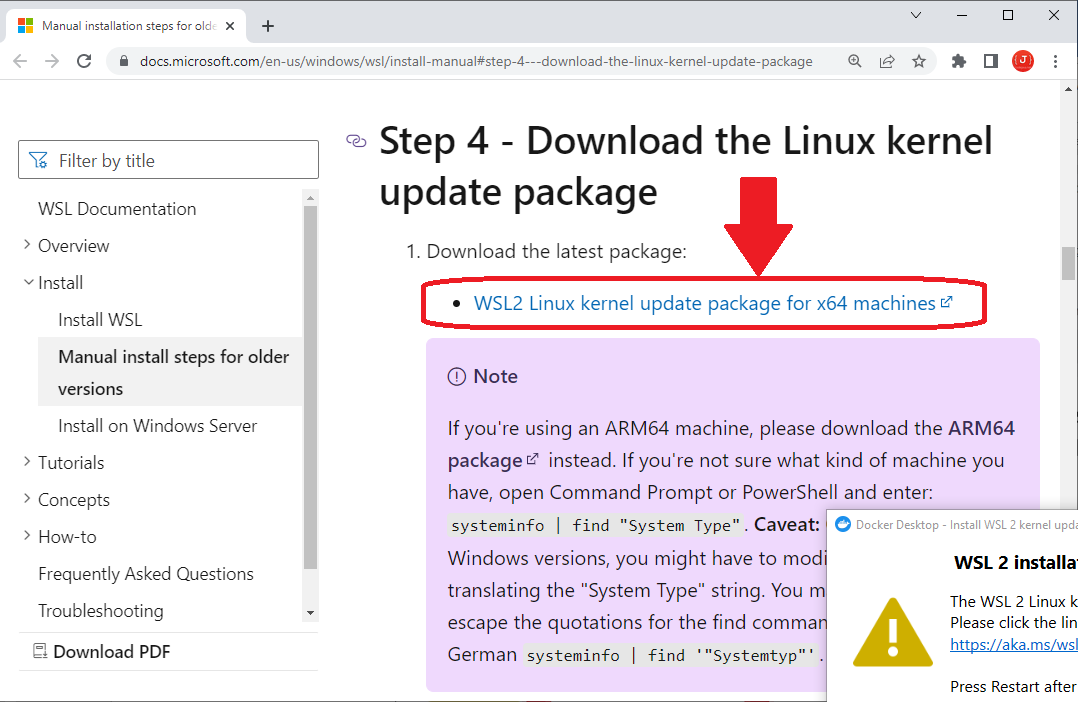The height and width of the screenshot is (702, 1078).
Task: Open a new tab with plus
Action: (268, 26)
